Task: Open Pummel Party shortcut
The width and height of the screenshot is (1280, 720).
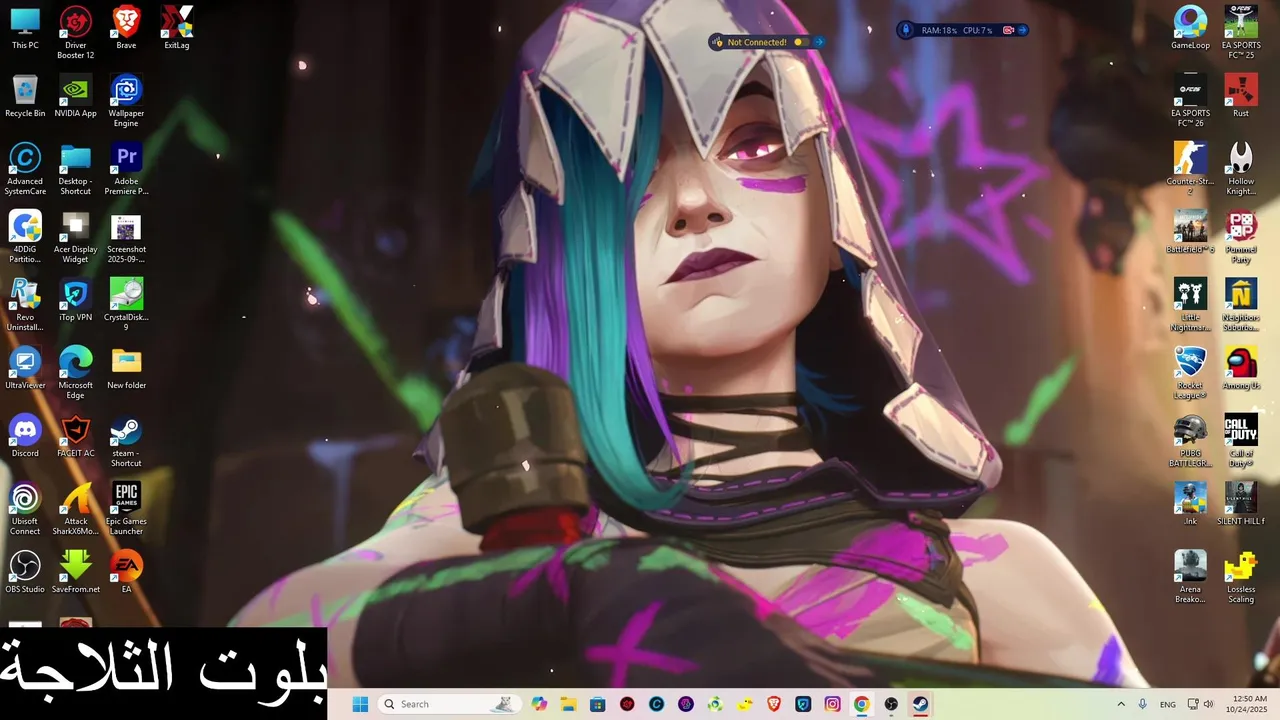Action: click(1241, 237)
